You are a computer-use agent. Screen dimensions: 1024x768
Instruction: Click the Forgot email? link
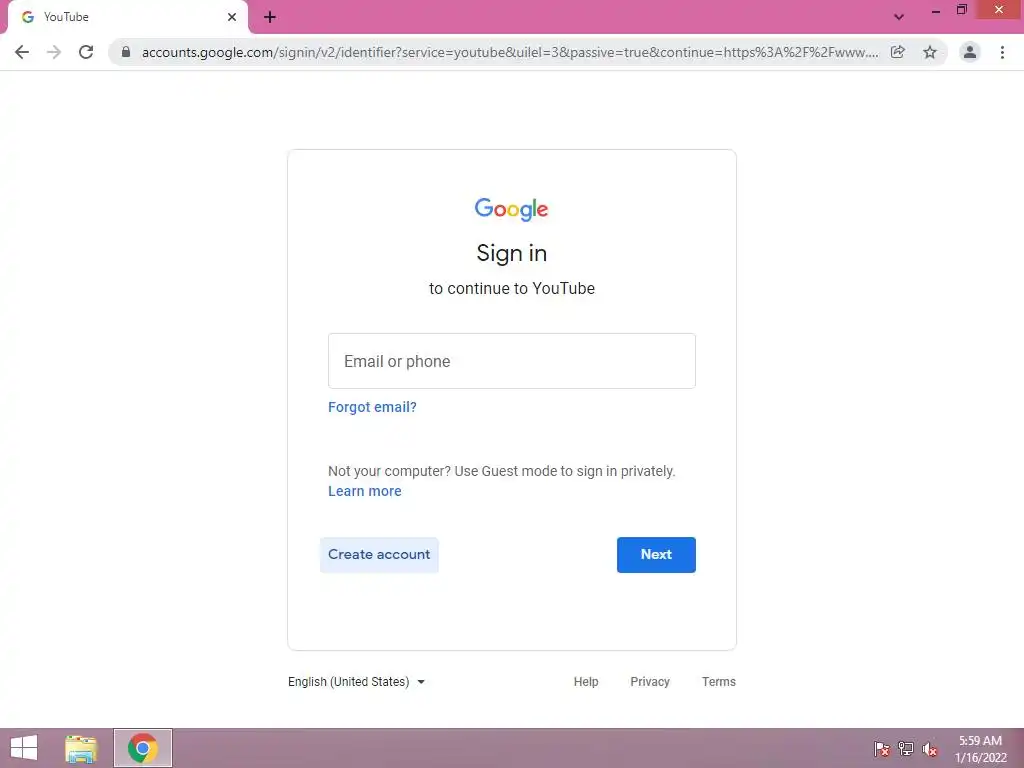[372, 408]
